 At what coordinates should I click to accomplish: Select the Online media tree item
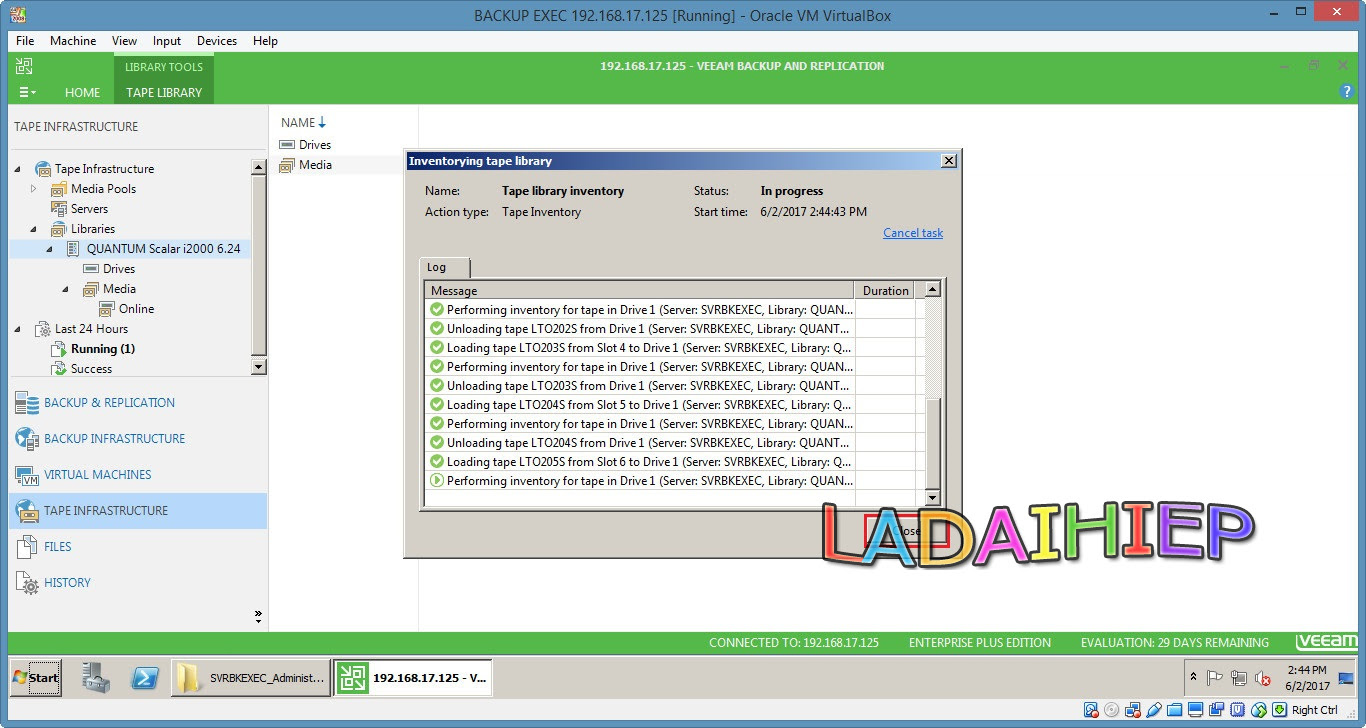point(136,309)
